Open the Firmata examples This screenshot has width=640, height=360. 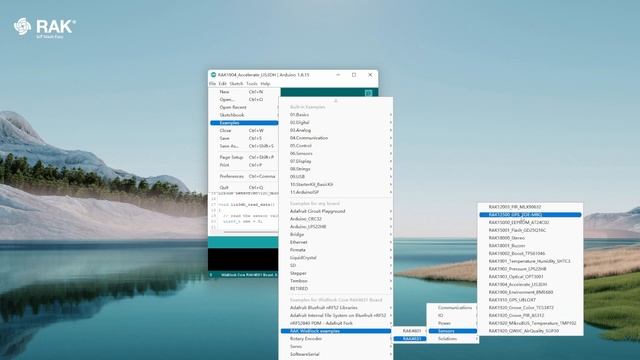pos(336,250)
